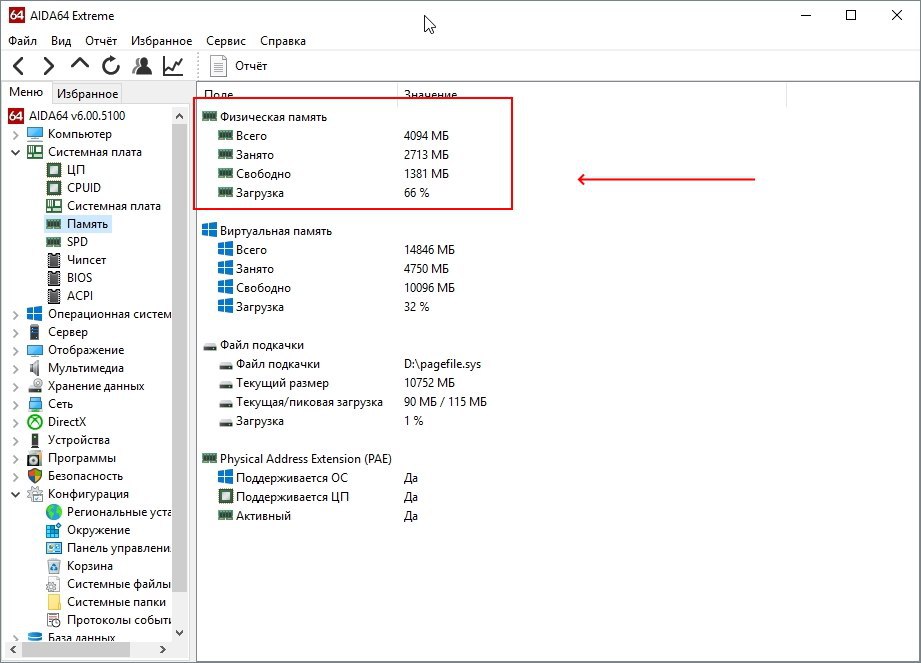The width and height of the screenshot is (921, 663).
Task: Collapse the Конфигурация tree node
Action: pyautogui.click(x=15, y=494)
